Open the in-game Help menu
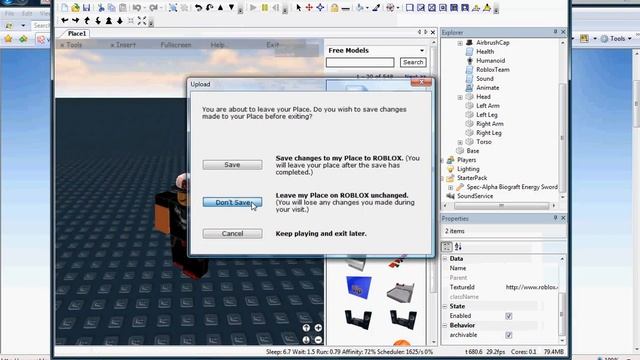The width and height of the screenshot is (640, 360). coord(217,45)
